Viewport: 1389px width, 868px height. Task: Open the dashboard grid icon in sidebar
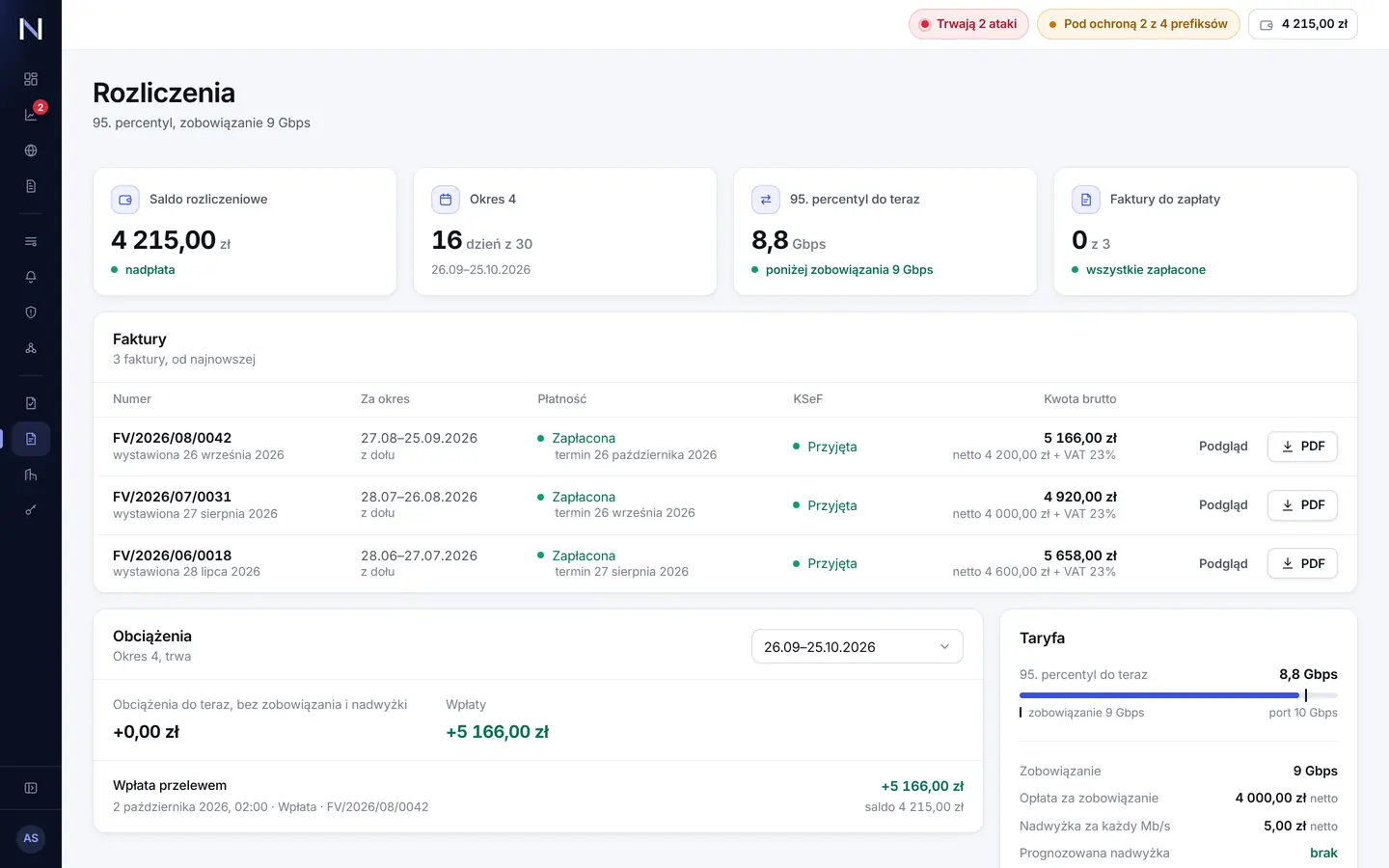click(x=31, y=79)
